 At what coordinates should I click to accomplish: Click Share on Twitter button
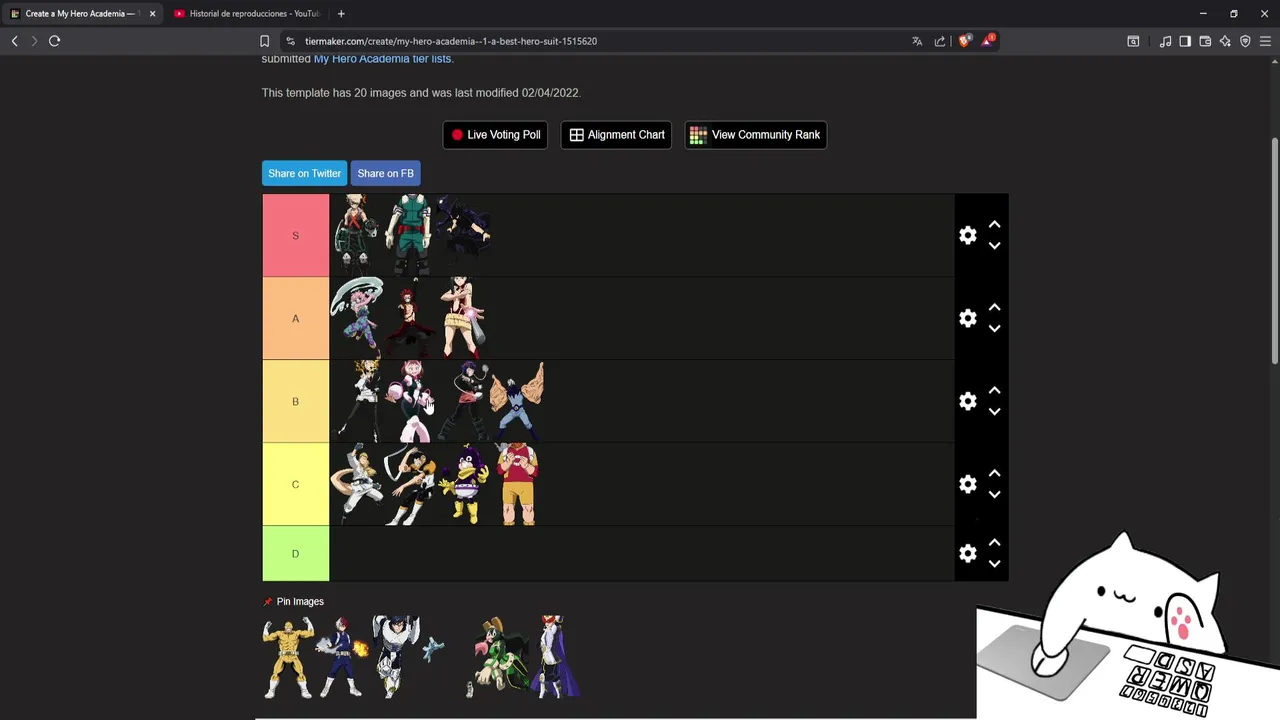click(x=304, y=173)
